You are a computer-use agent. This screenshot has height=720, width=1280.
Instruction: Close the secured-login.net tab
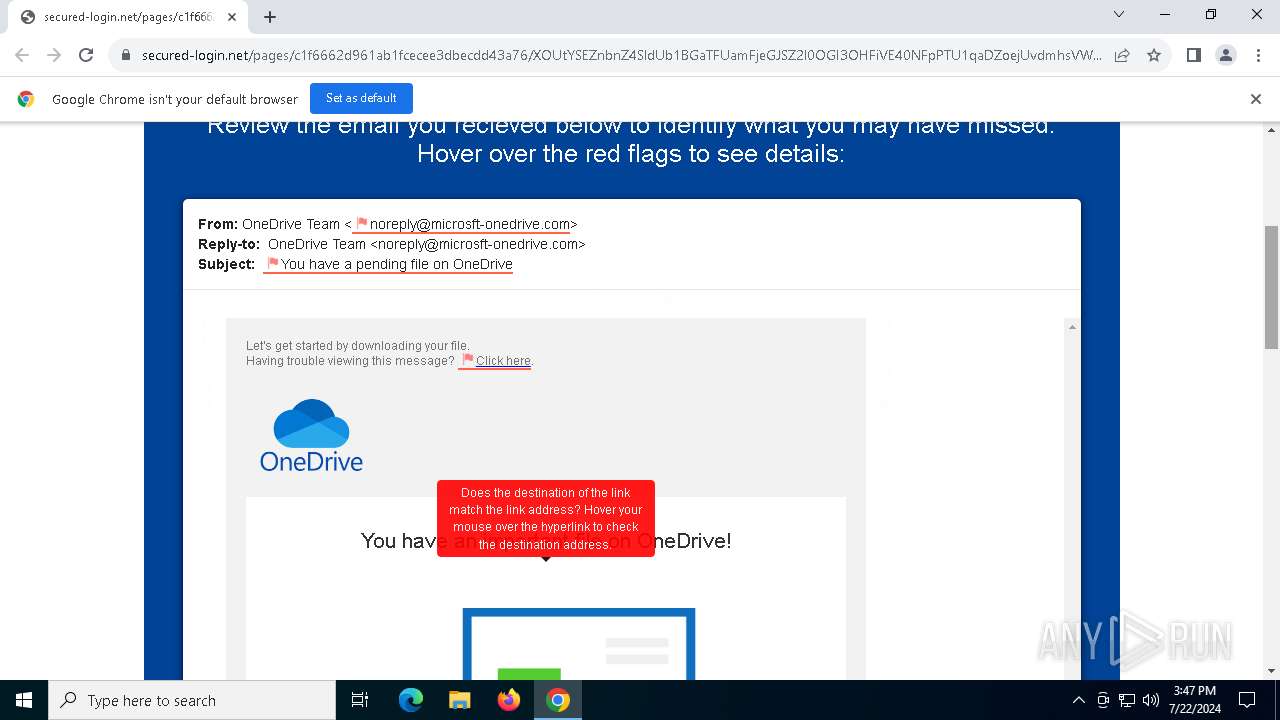233,17
